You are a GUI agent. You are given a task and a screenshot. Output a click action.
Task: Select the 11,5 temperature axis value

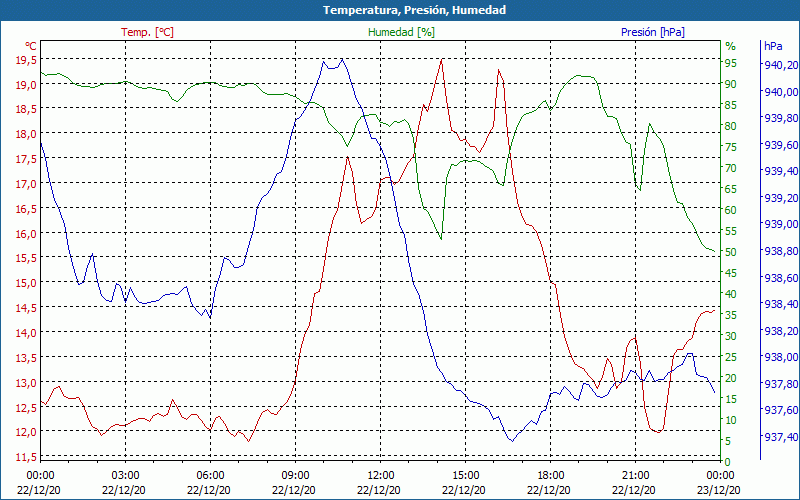tap(26, 457)
